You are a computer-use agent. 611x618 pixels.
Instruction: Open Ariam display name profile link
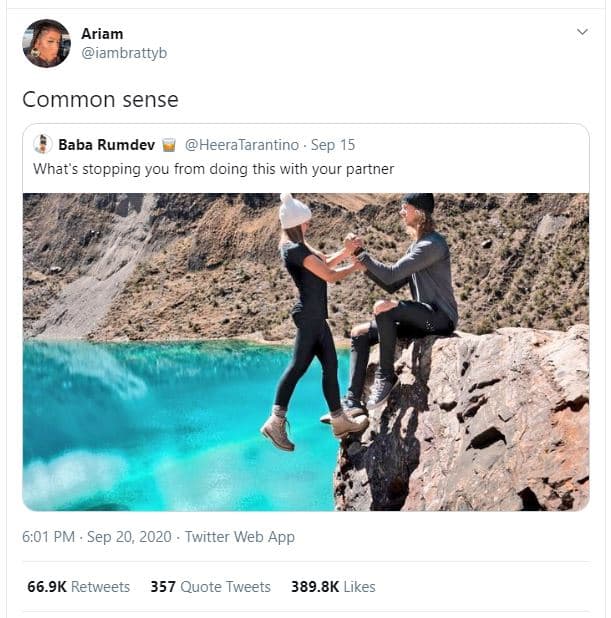point(102,34)
